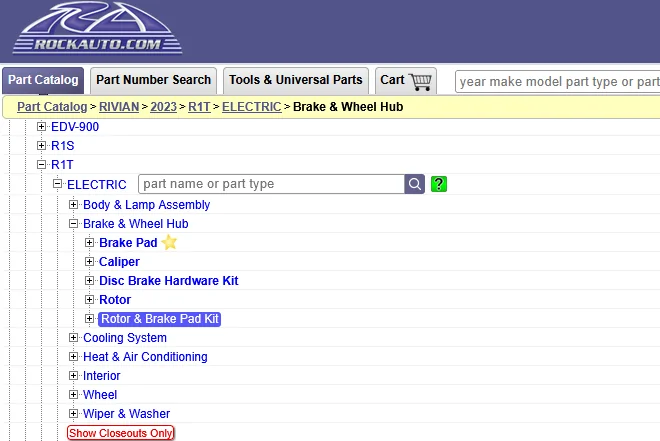660x441 pixels.
Task: Collapse Brake & Wheel Hub category
Action: pyautogui.click(x=73, y=223)
